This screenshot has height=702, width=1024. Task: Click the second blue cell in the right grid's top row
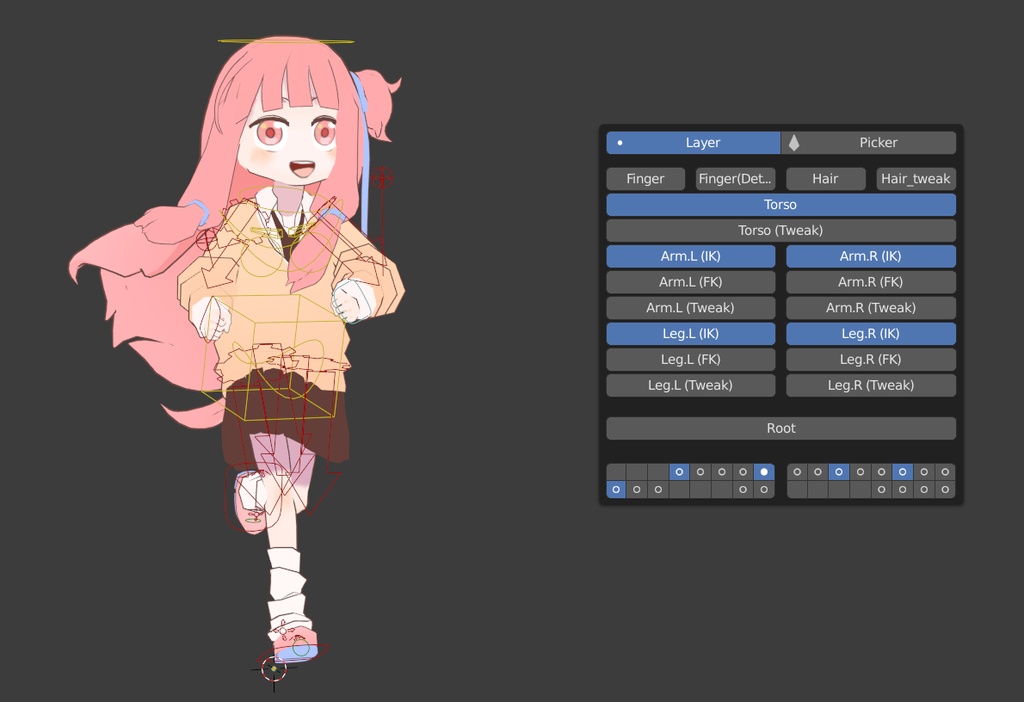(x=901, y=472)
